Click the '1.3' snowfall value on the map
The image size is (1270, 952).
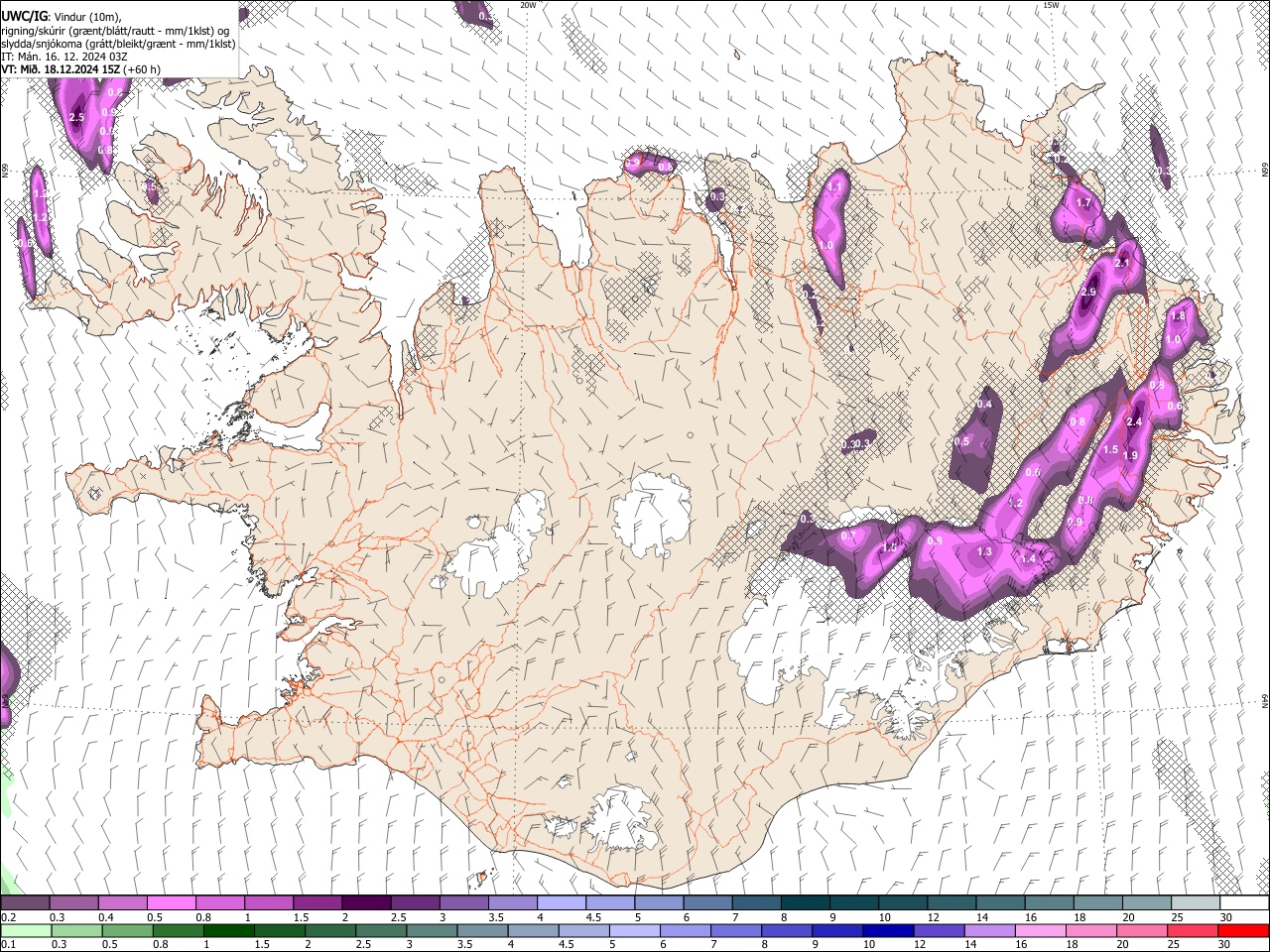tap(984, 551)
